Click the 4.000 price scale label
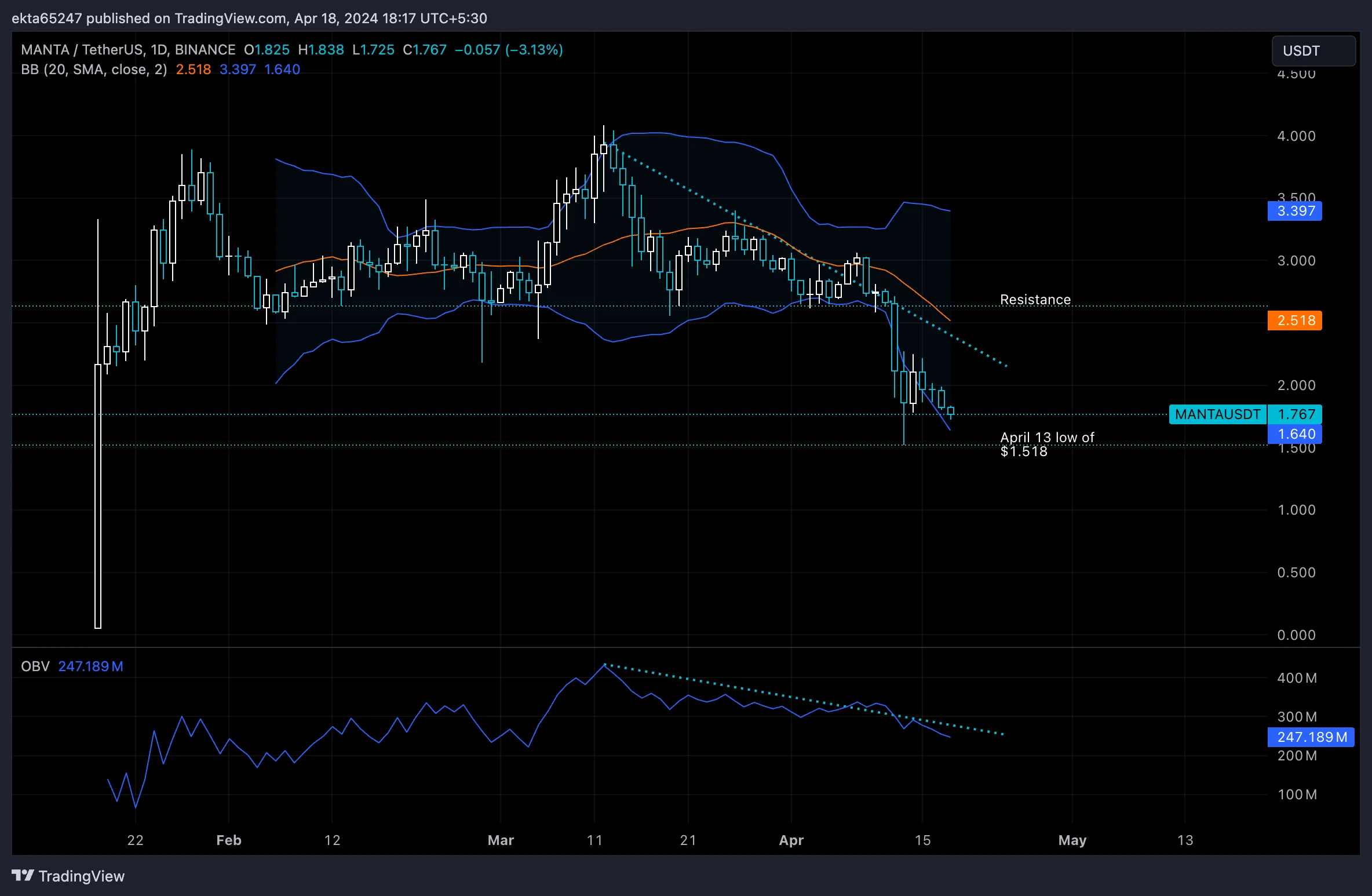The height and width of the screenshot is (896, 1372). click(1296, 136)
